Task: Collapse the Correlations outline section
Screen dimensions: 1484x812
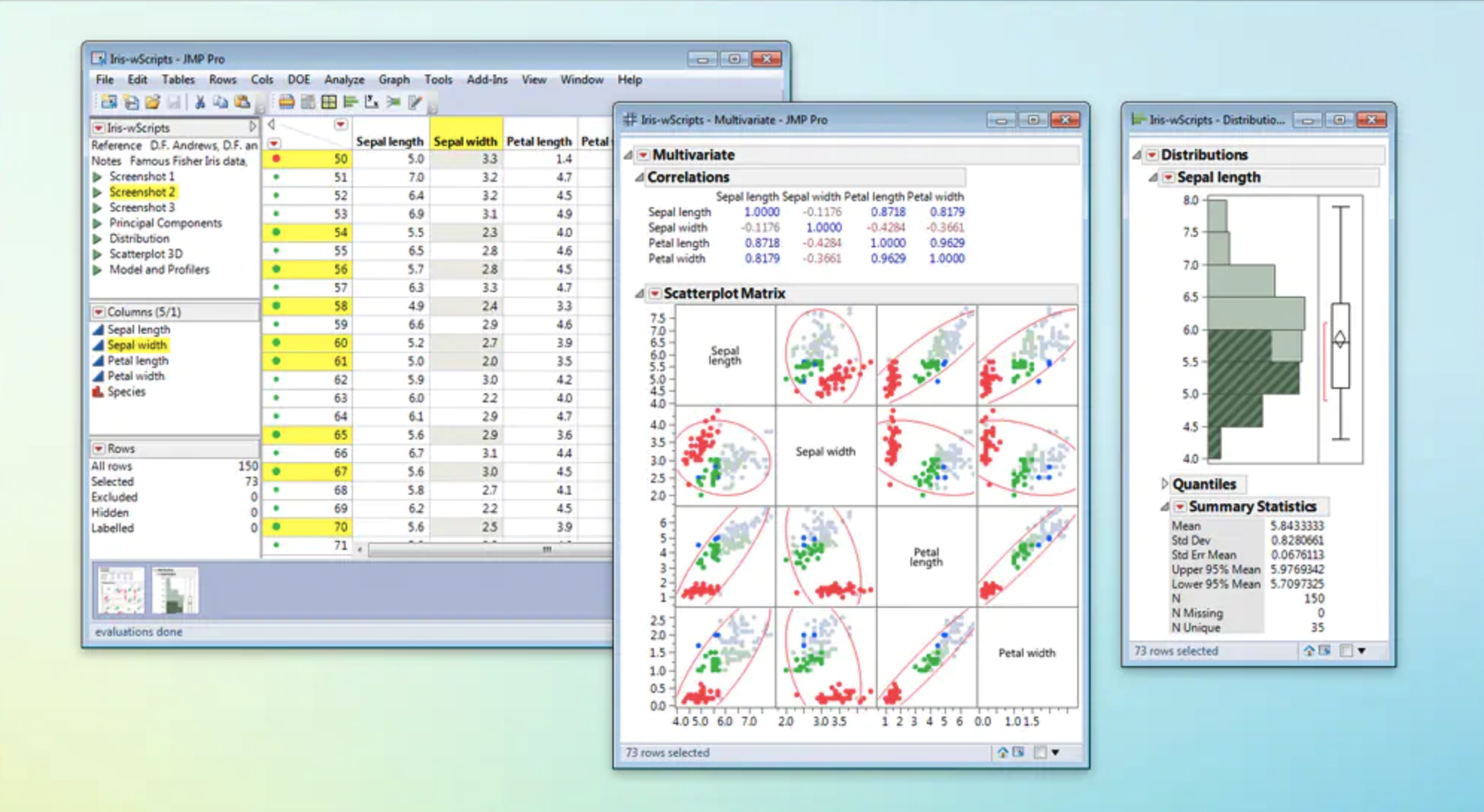Action: coord(639,177)
